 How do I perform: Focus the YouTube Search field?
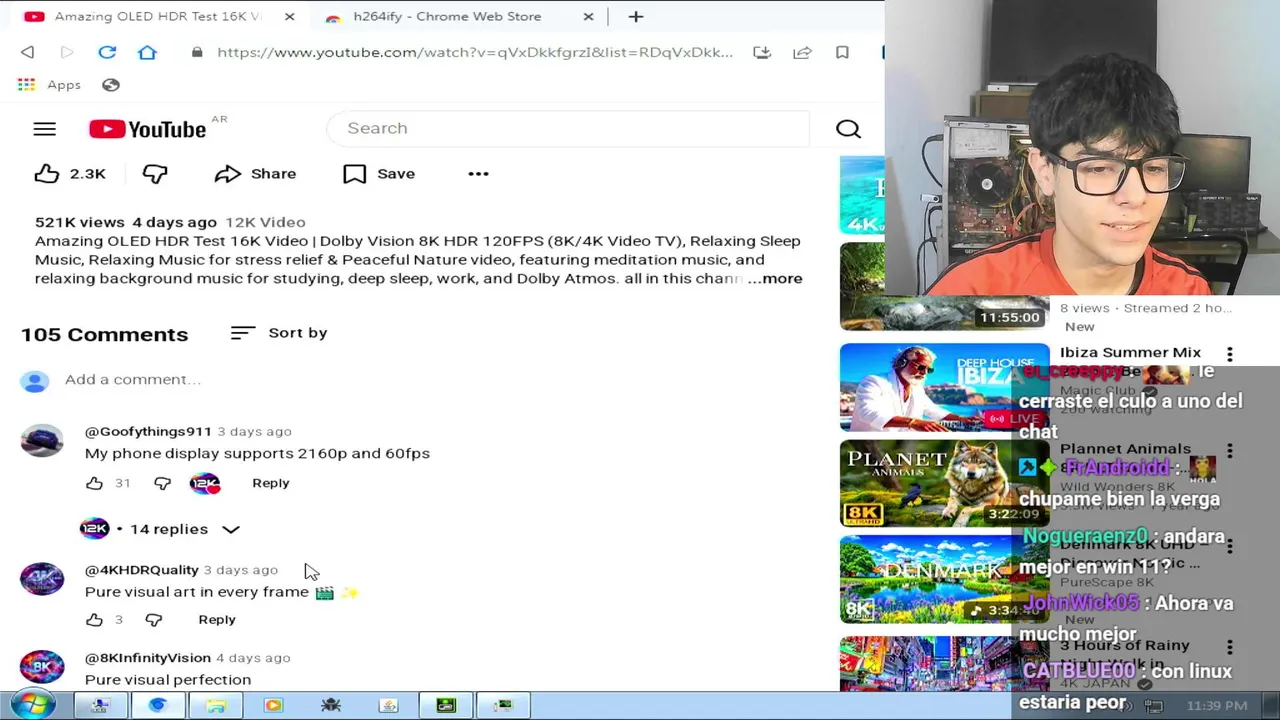coord(568,128)
